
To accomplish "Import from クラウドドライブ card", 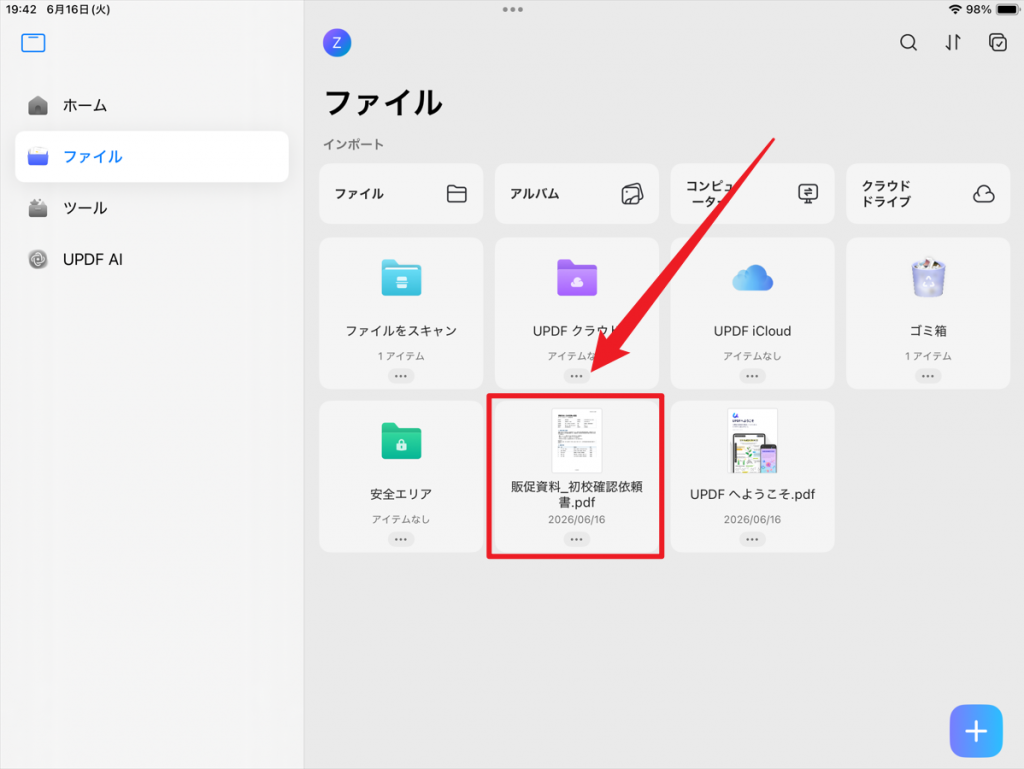I will pyautogui.click(x=928, y=194).
